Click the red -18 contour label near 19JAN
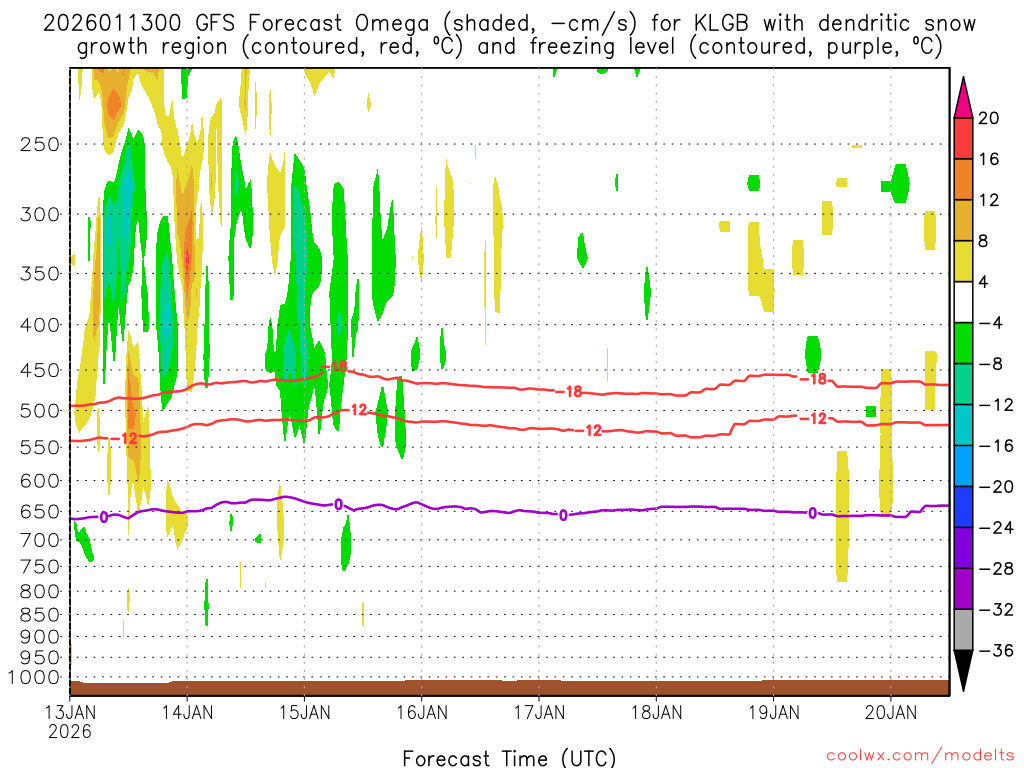Image resolution: width=1024 pixels, height=768 pixels. 814,379
